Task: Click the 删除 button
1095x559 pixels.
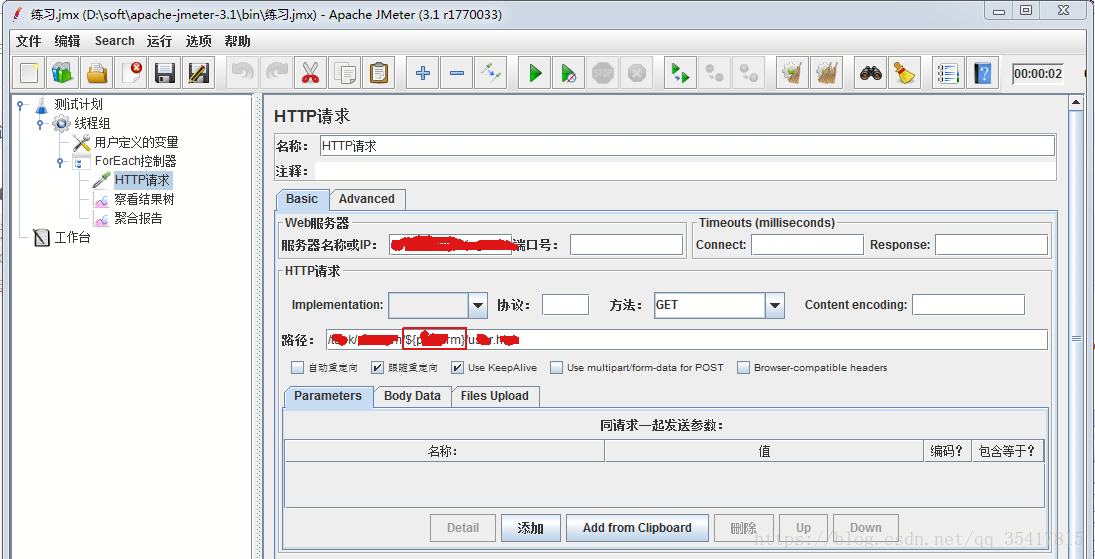Action: click(x=743, y=528)
